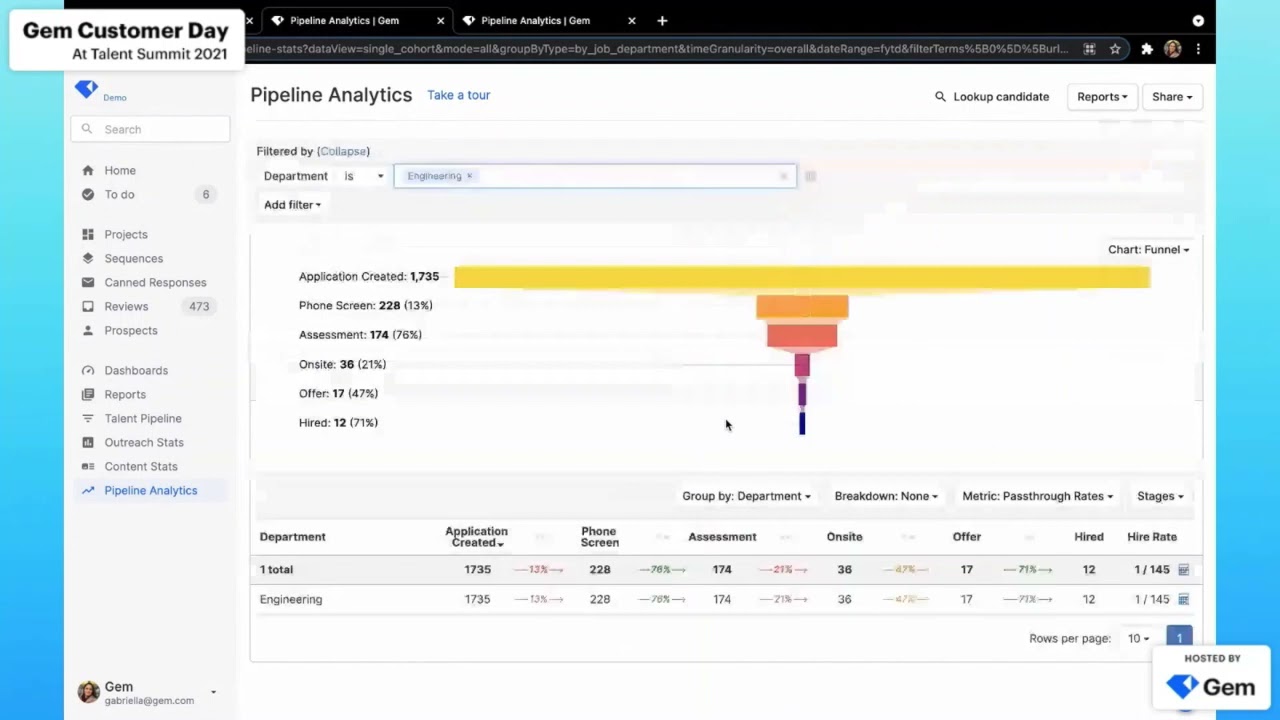The width and height of the screenshot is (1280, 720).
Task: Click the magnifier icon beside Lookup candidate
Action: tap(940, 97)
